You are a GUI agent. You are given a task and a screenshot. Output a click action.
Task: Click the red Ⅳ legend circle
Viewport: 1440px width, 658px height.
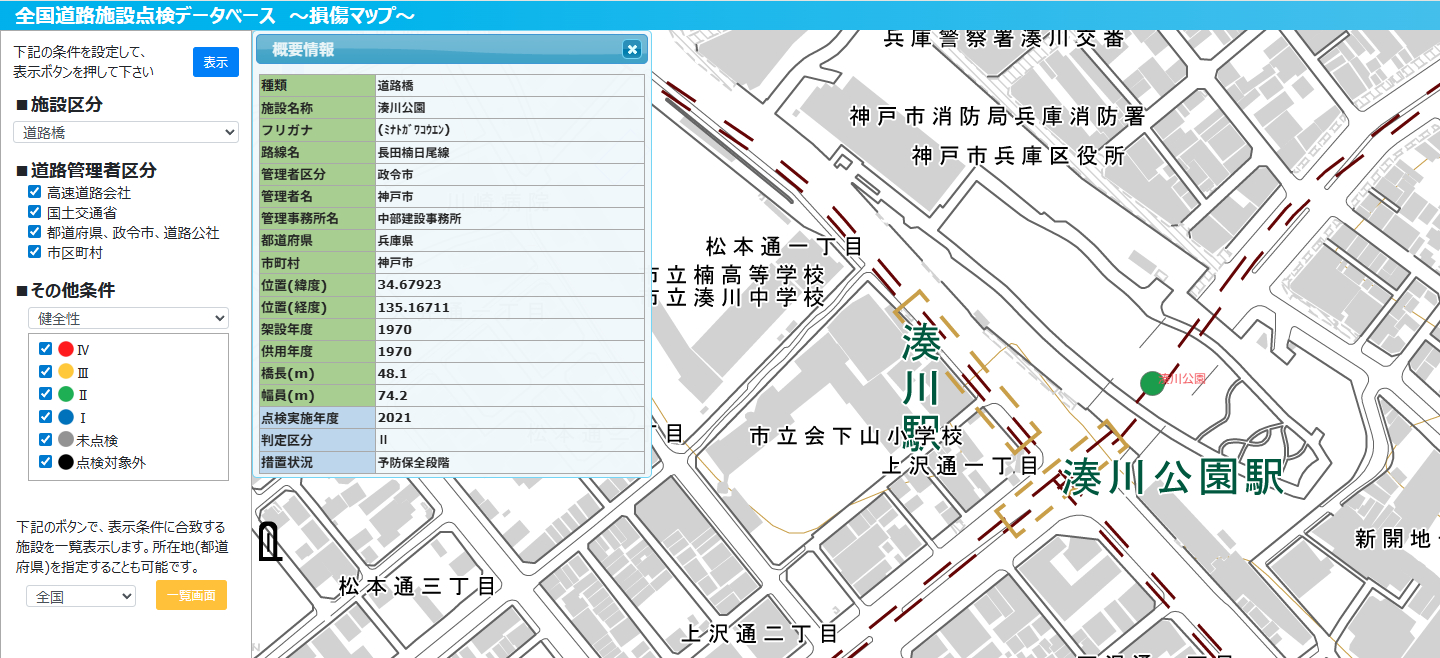pyautogui.click(x=66, y=349)
